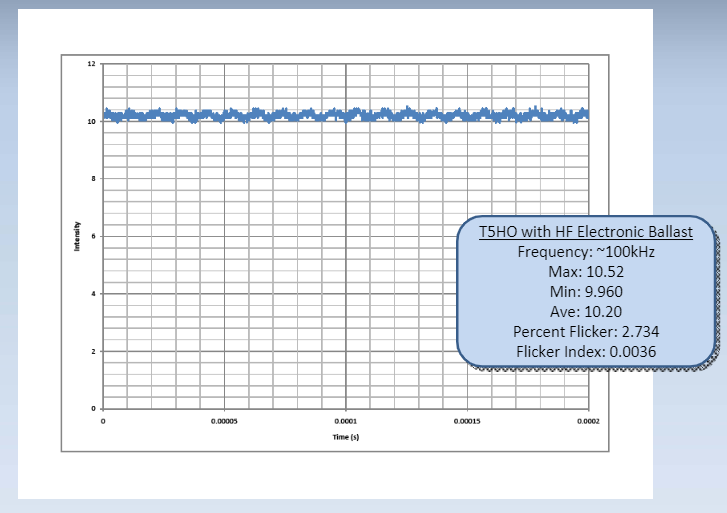Click the 'Max: 10.52' value
727x513 pixels.
[586, 271]
